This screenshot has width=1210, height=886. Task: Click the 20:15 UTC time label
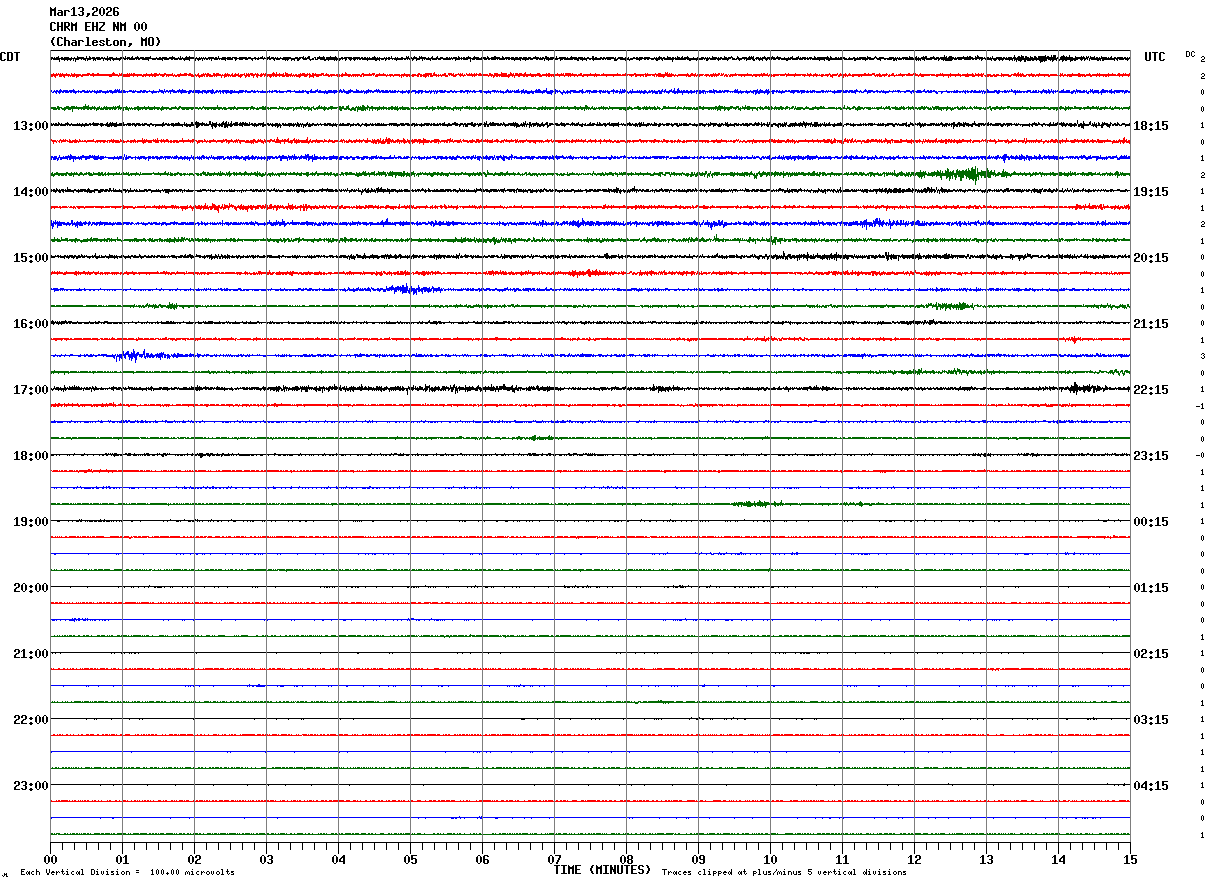coord(1151,258)
